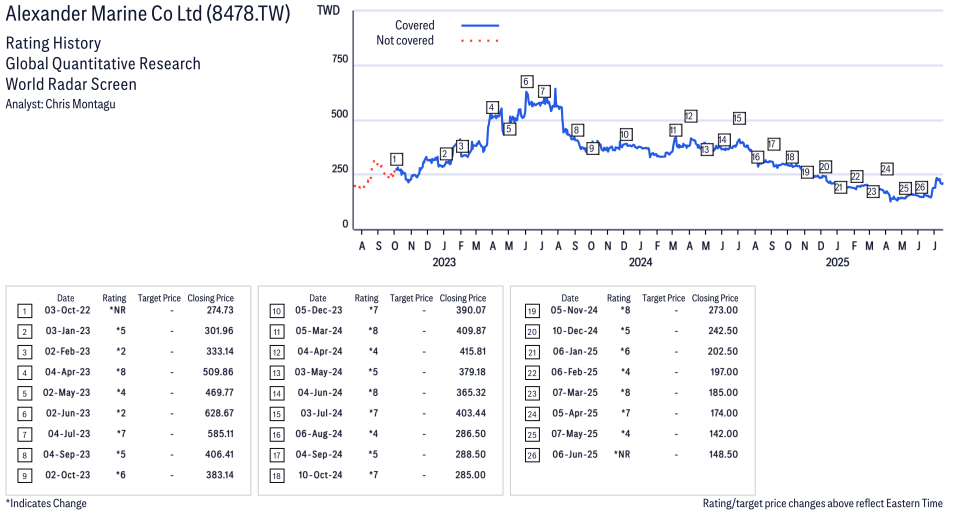Click chart marker 15 on the chart
Image resolution: width=954 pixels, height=510 pixels.
(x=738, y=118)
